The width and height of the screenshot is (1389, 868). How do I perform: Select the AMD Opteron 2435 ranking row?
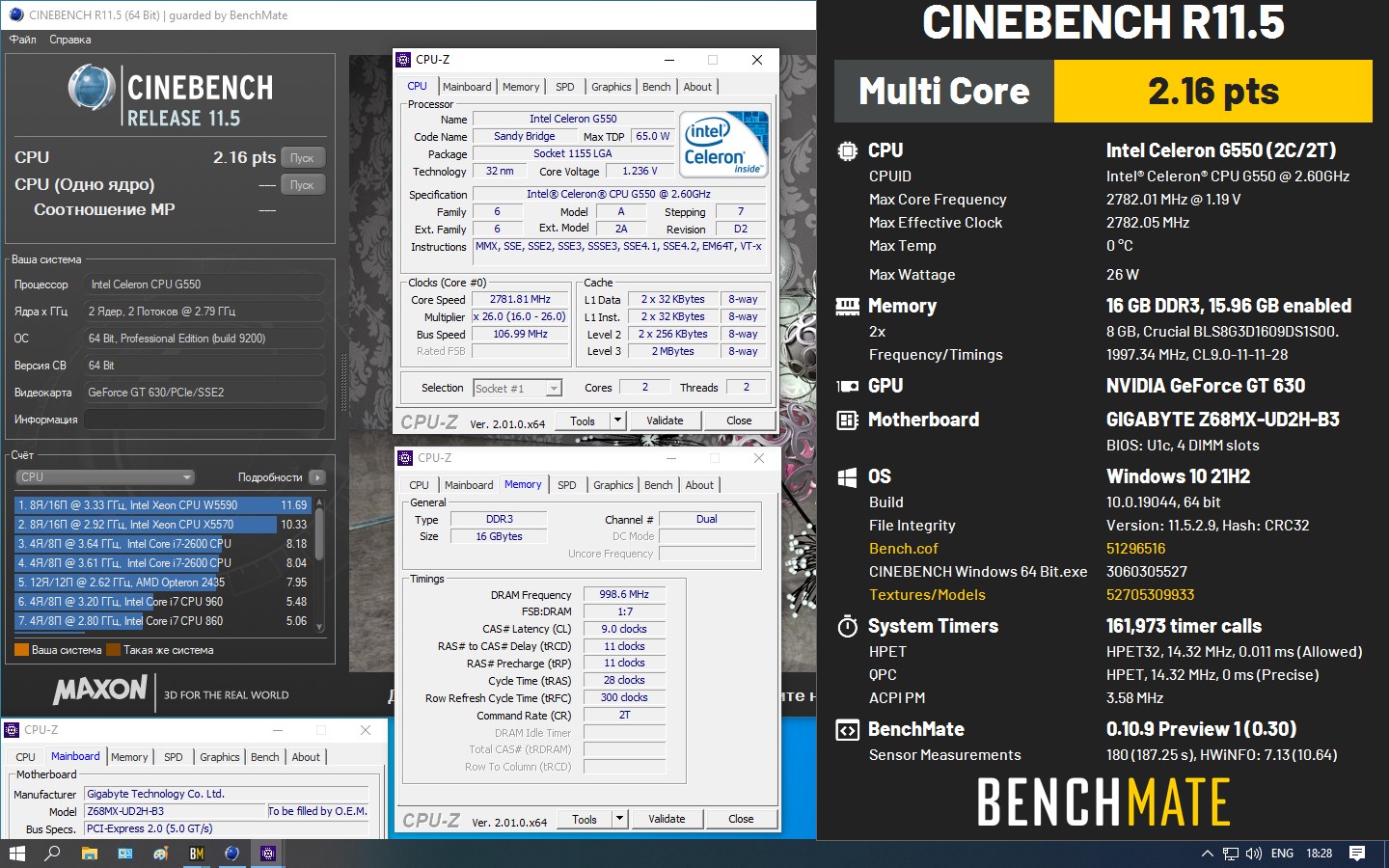162,582
